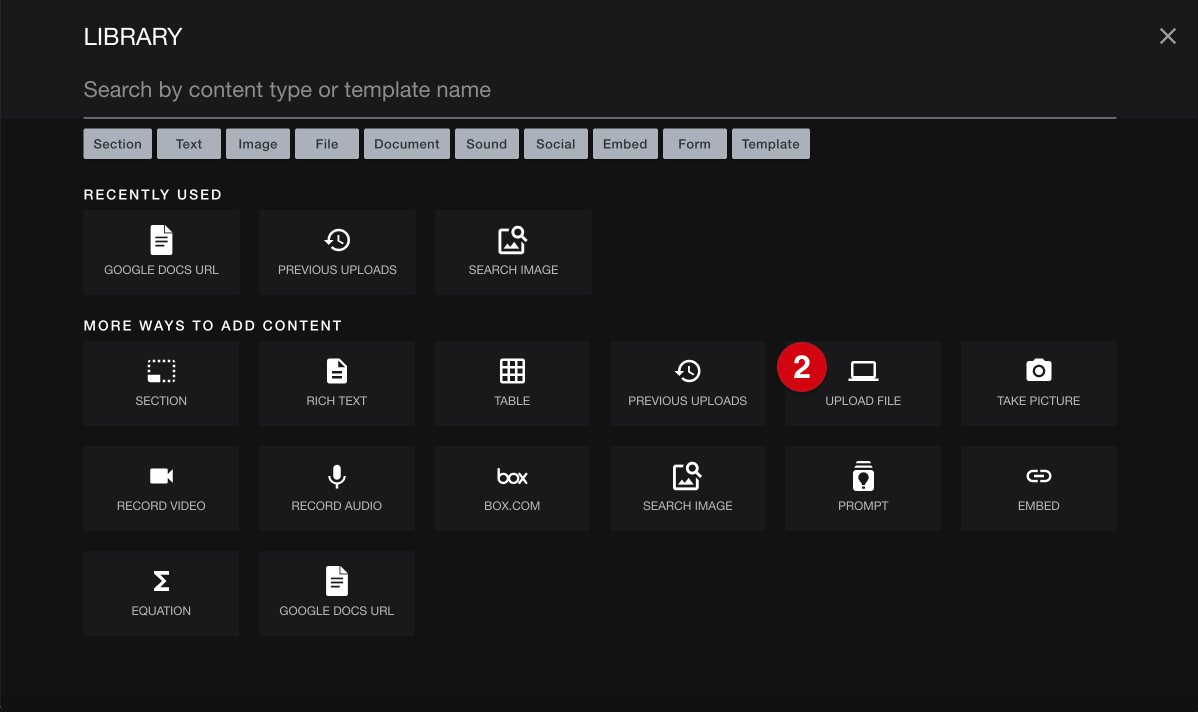Select the Upload File option
This screenshot has height=712, width=1198.
(863, 384)
